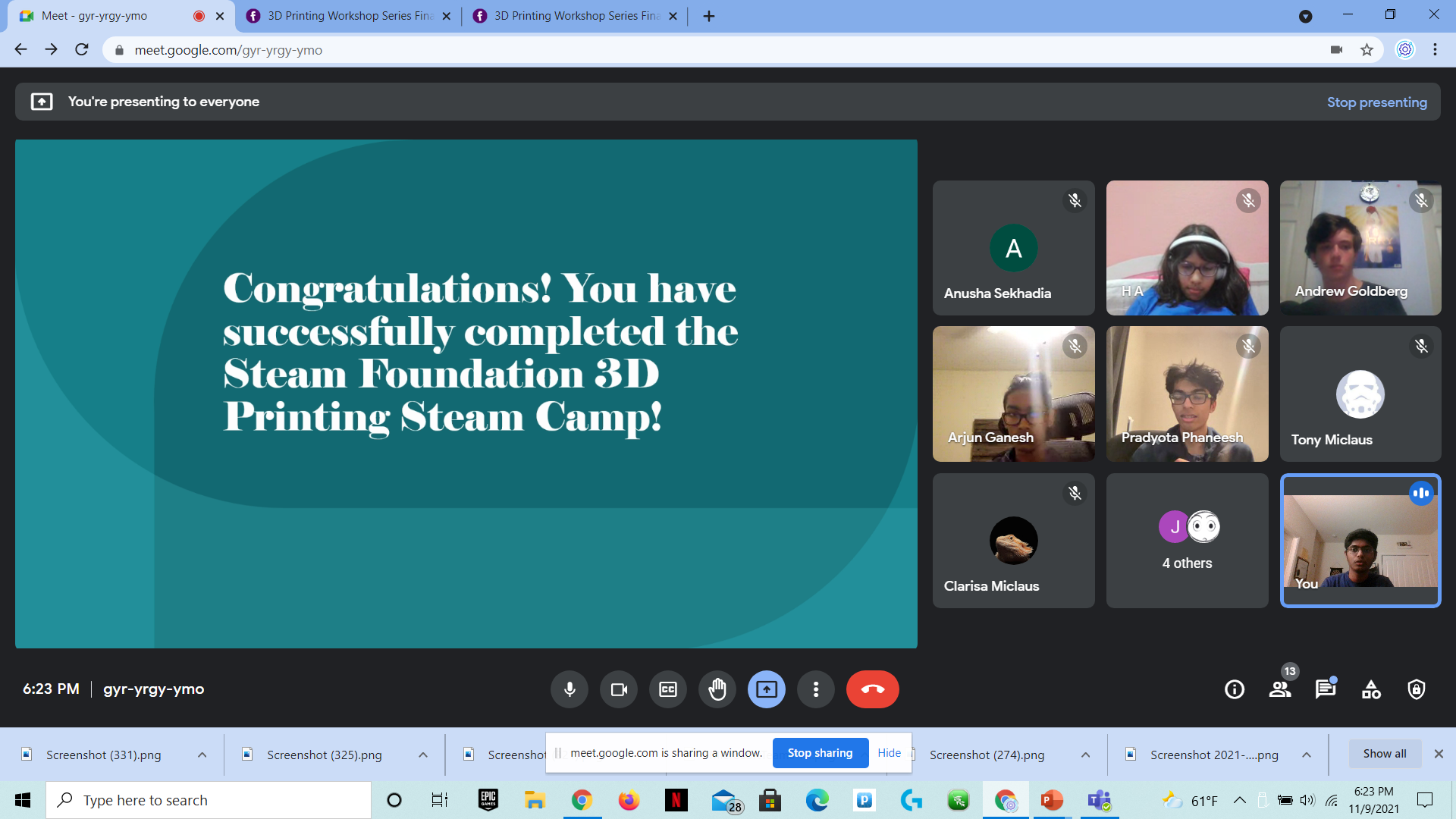
Task: Click the 4 others participant tile
Action: 1187,541
